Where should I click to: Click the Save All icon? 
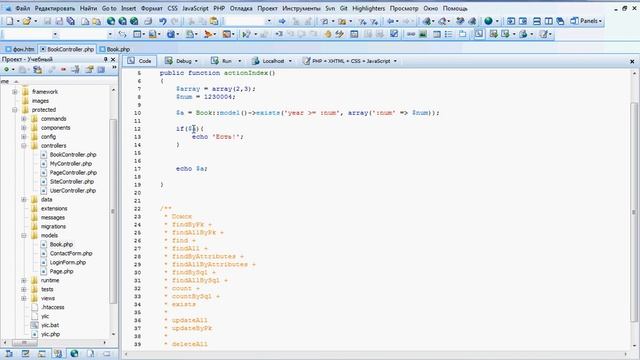71,21
